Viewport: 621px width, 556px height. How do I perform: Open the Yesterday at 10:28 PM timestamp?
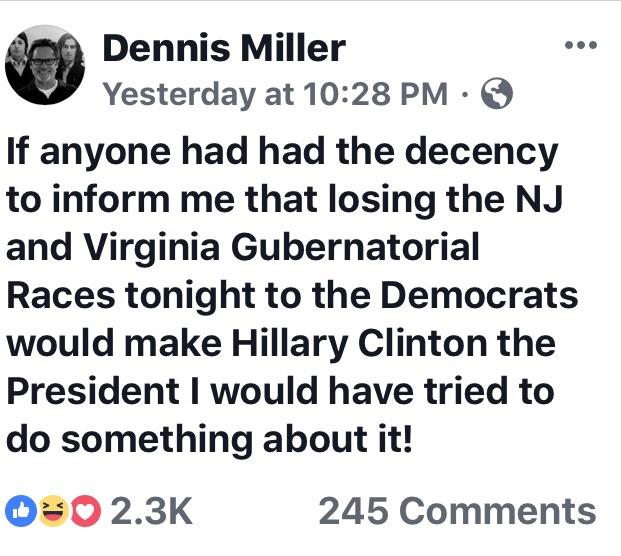point(276,95)
